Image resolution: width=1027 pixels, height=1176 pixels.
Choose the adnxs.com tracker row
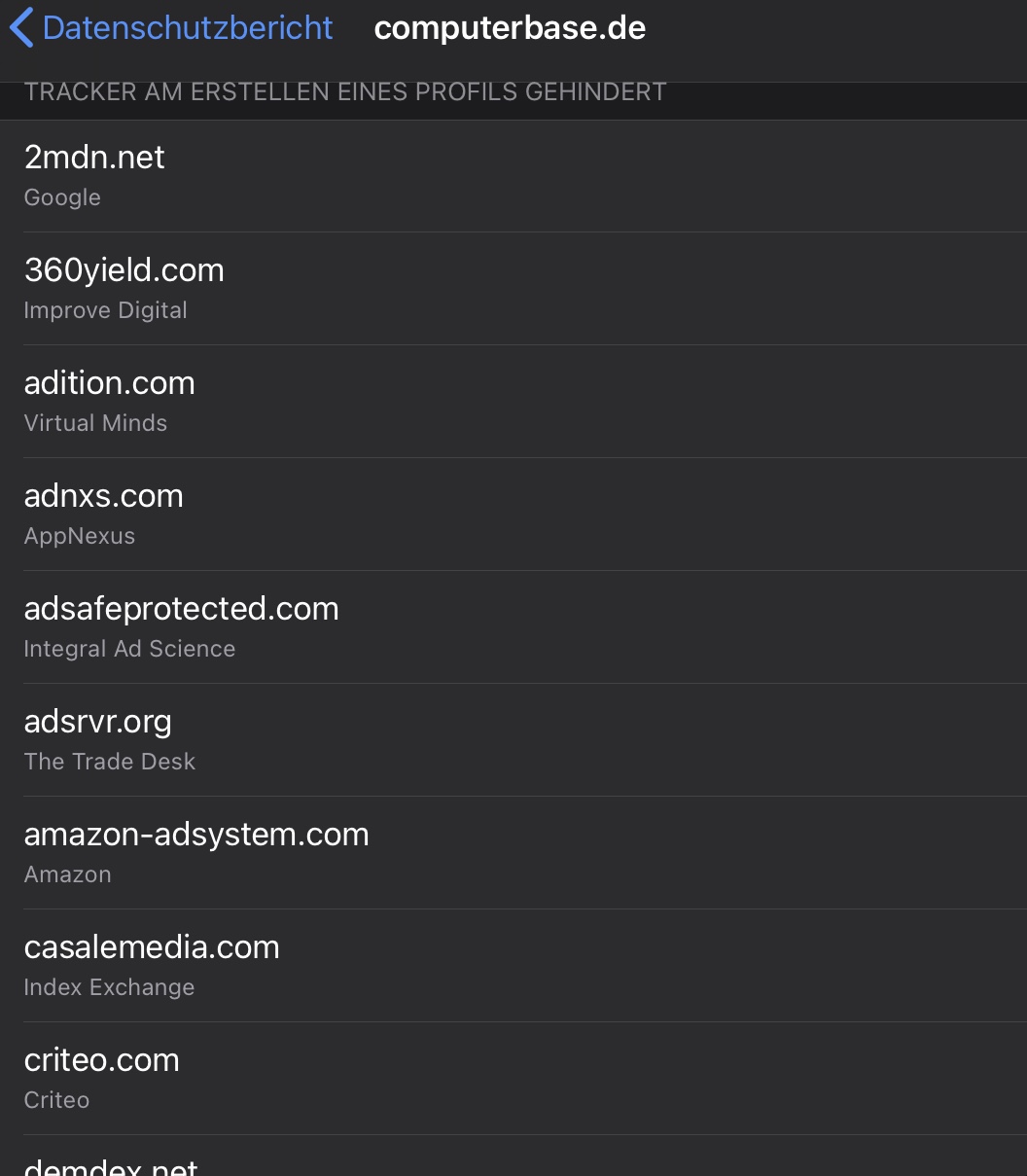[513, 515]
